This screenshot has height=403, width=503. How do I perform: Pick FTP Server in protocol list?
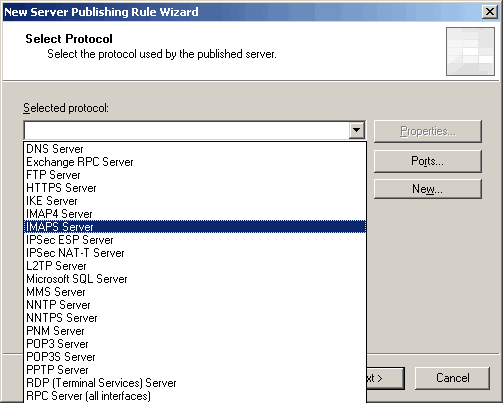click(x=195, y=175)
